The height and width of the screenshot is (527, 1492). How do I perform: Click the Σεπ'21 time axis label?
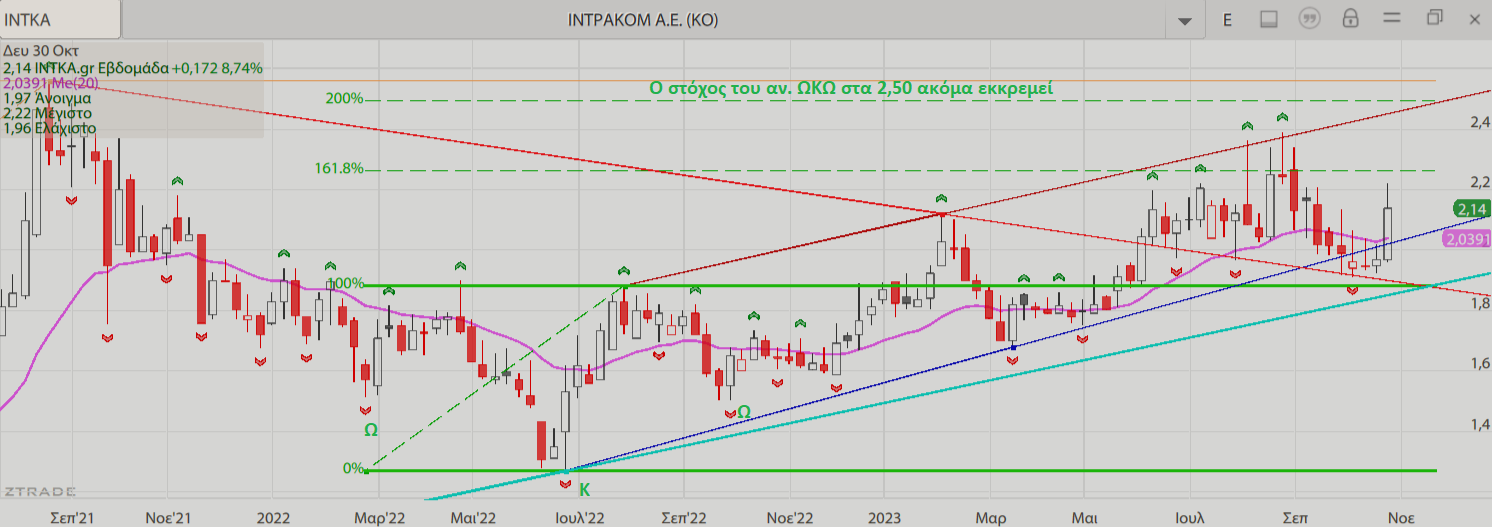click(72, 518)
